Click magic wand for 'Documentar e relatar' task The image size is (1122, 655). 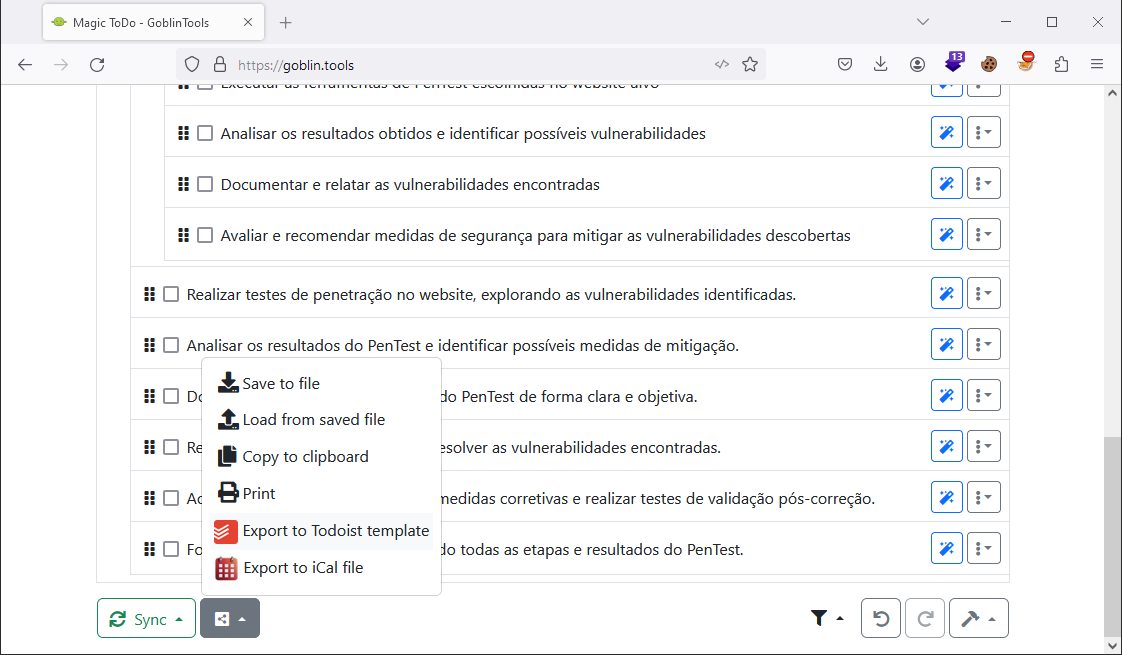pos(946,184)
